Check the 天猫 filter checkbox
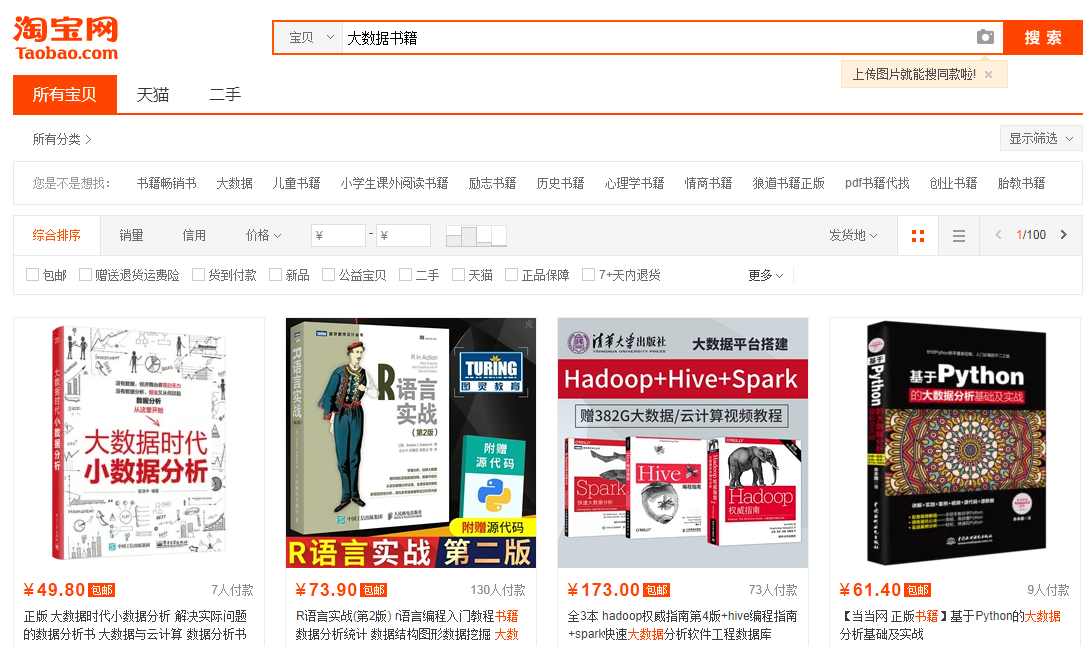Image resolution: width=1084 pixels, height=646 pixels. (458, 275)
